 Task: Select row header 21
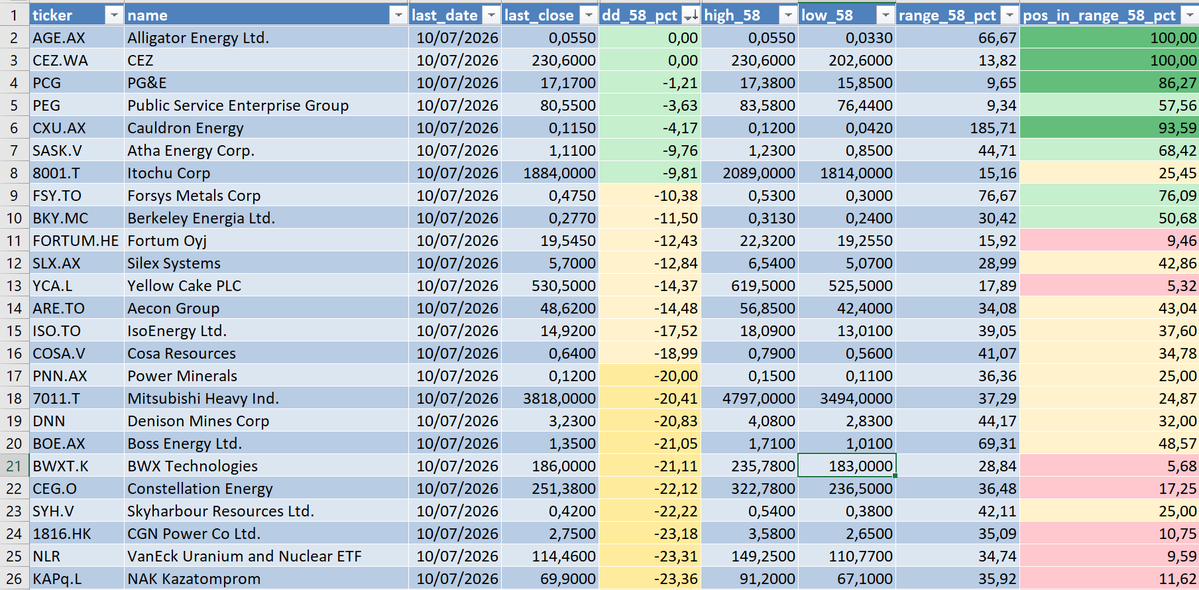pos(15,466)
